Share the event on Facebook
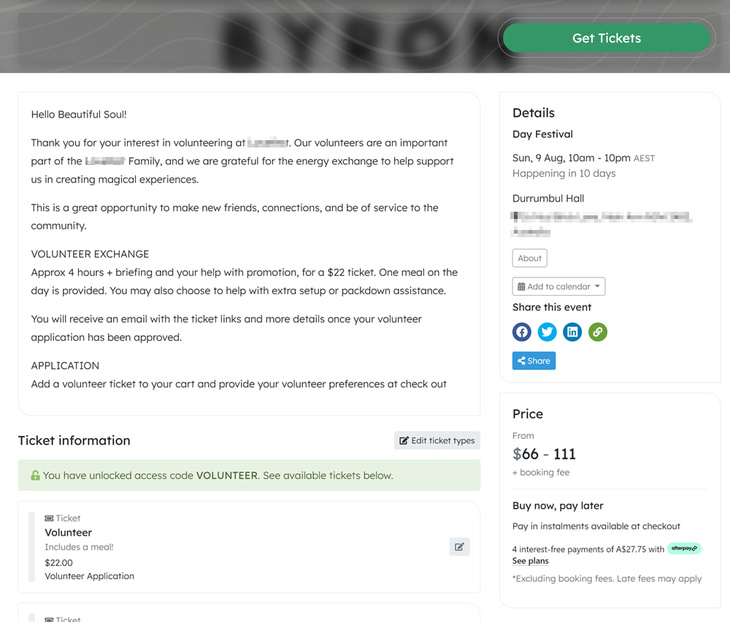 click(x=522, y=332)
